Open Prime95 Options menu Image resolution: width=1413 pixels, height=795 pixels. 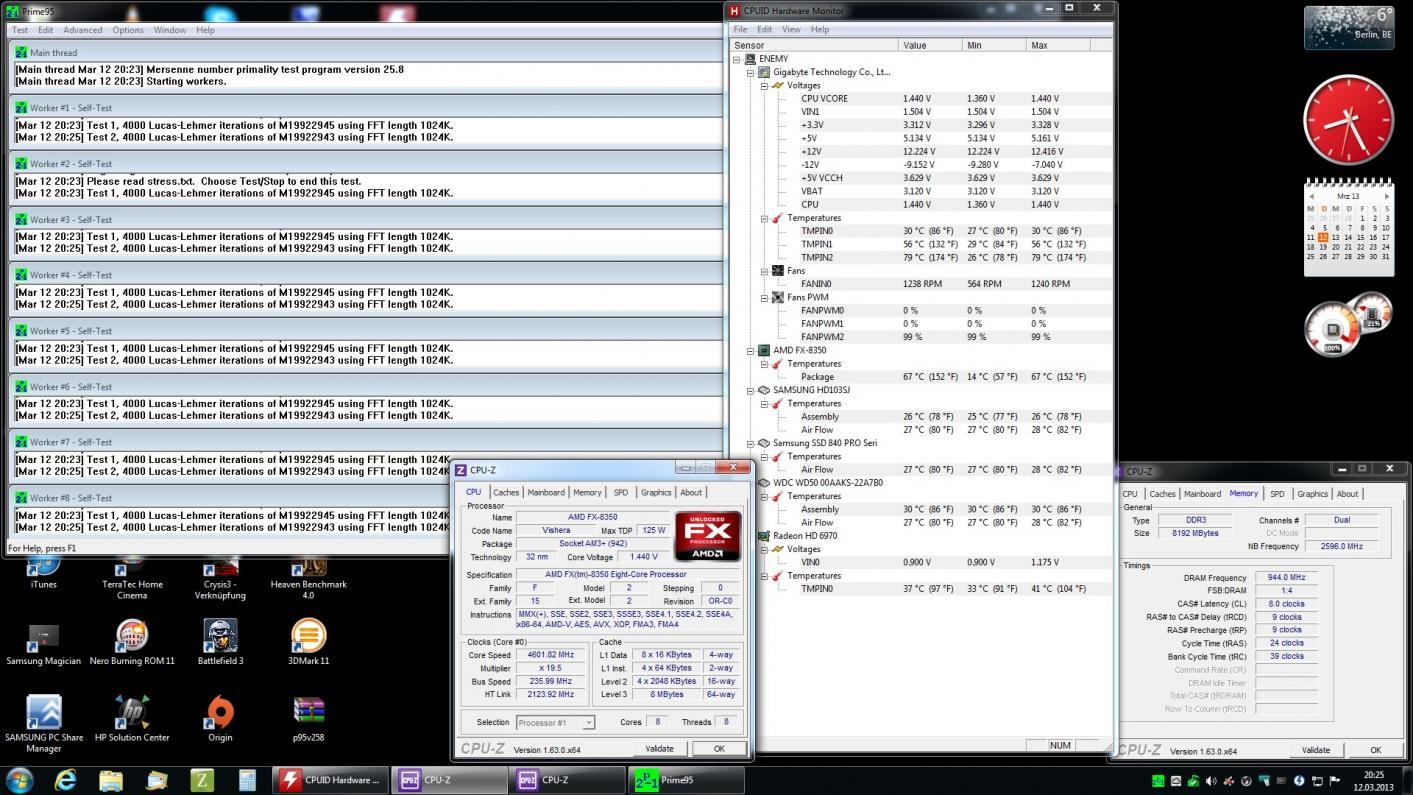click(128, 30)
